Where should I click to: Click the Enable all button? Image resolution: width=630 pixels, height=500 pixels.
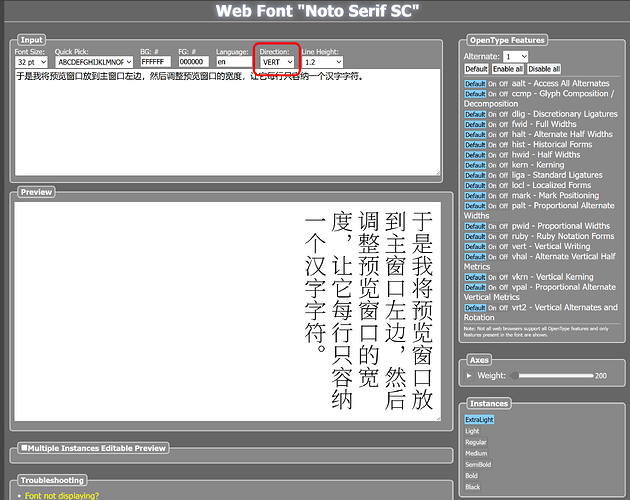(508, 69)
